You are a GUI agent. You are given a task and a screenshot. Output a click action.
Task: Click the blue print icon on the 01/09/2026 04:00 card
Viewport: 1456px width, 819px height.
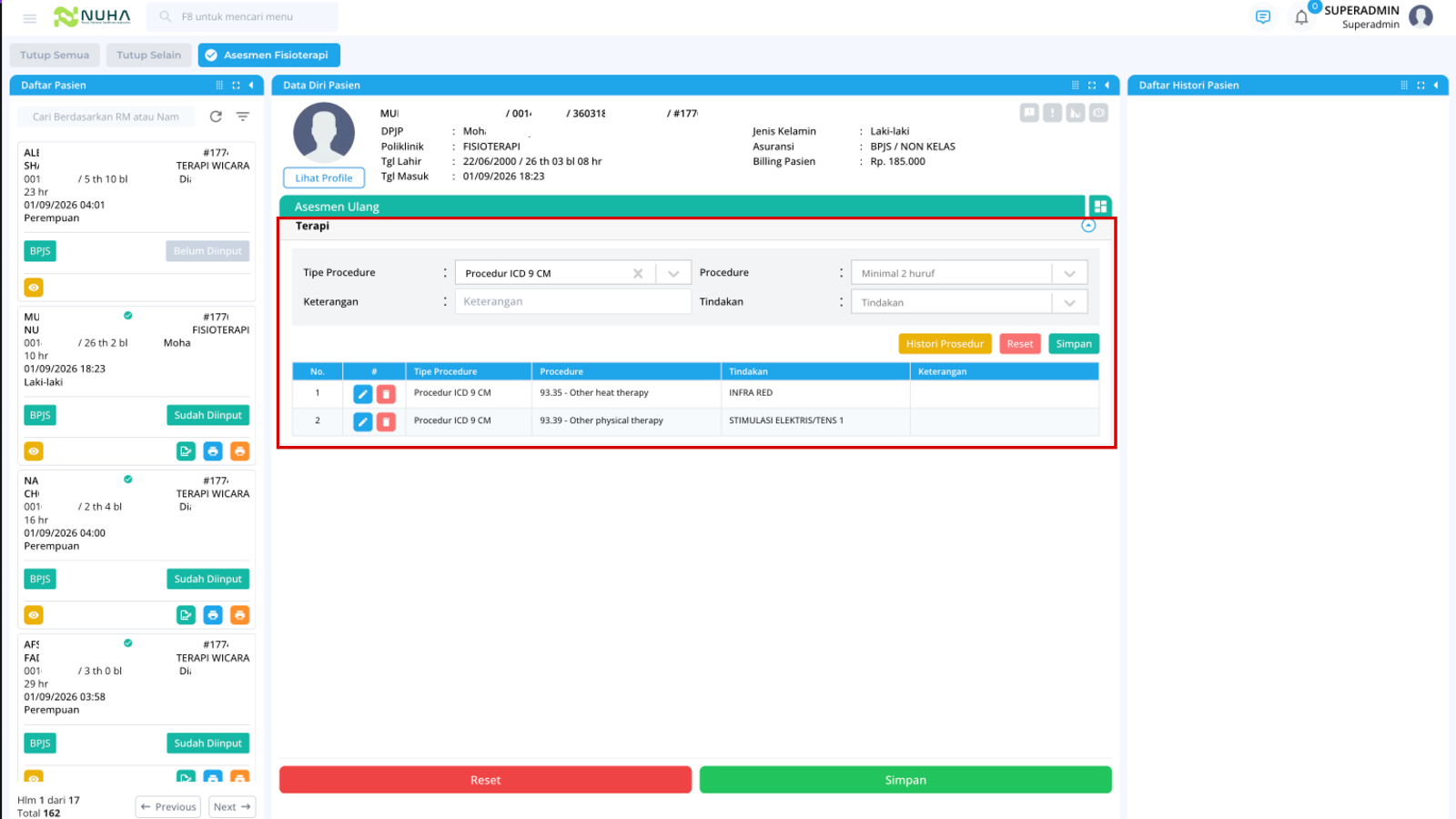(x=213, y=615)
